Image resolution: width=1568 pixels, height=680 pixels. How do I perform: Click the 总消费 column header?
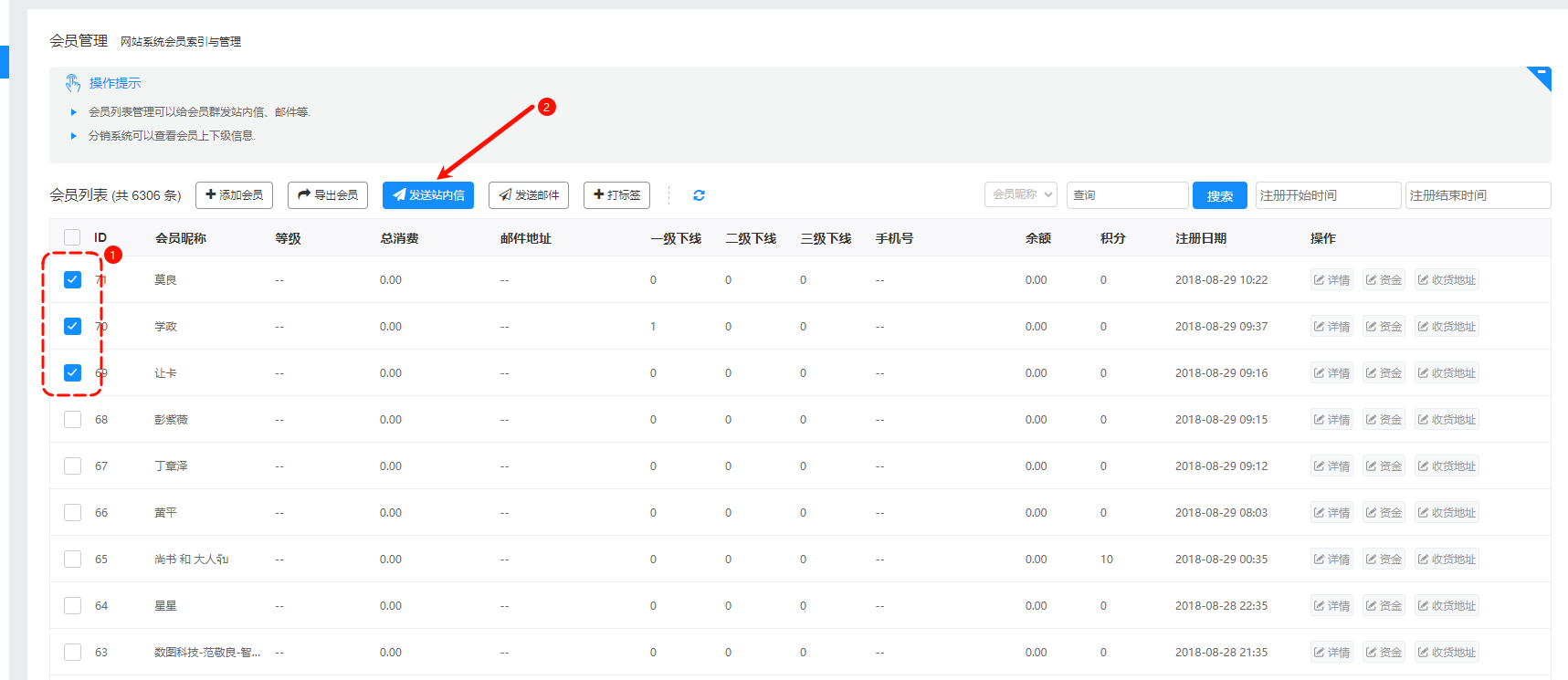point(399,238)
